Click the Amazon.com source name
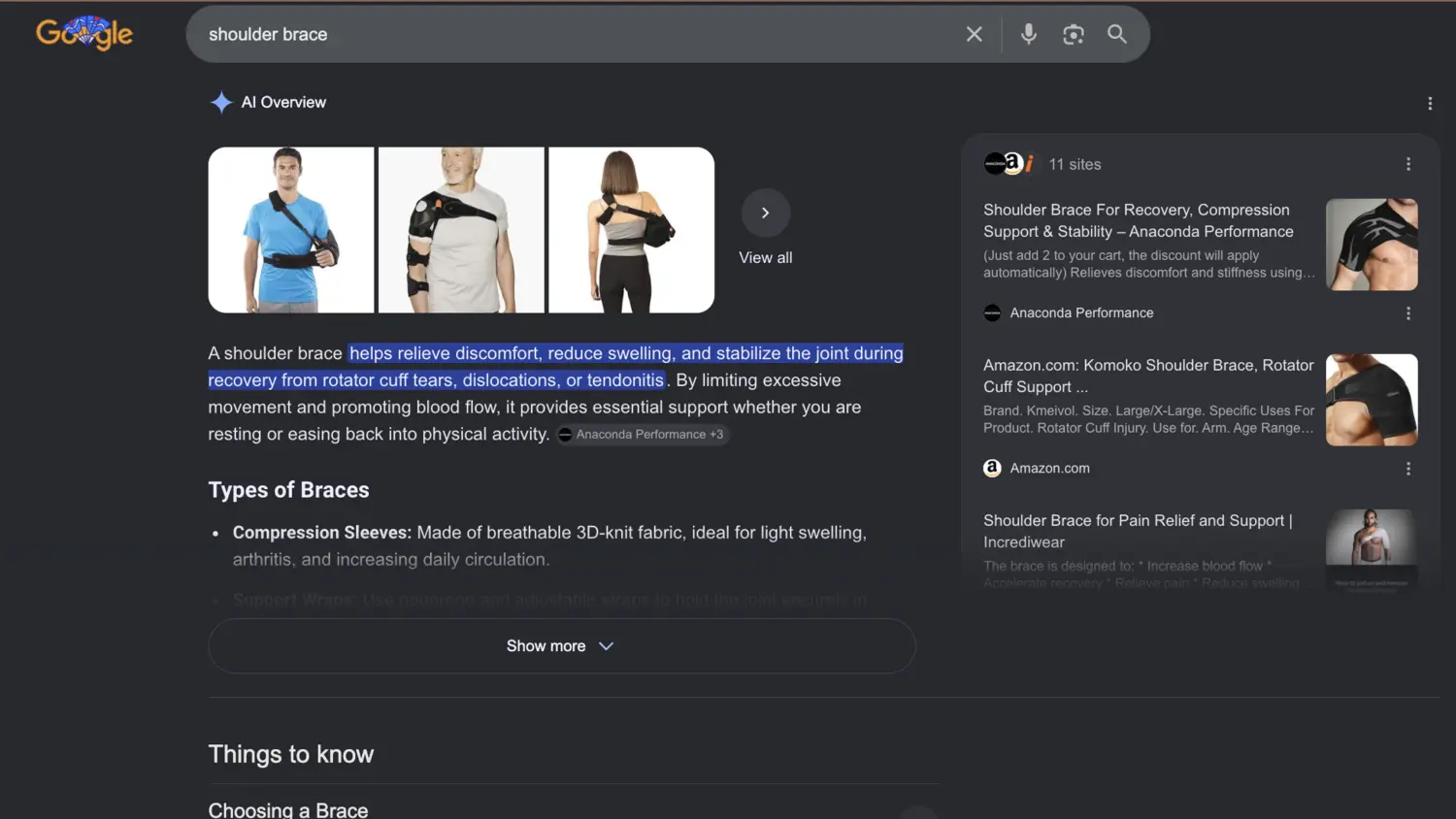Screen dimensions: 1456x819 [x=1049, y=468]
